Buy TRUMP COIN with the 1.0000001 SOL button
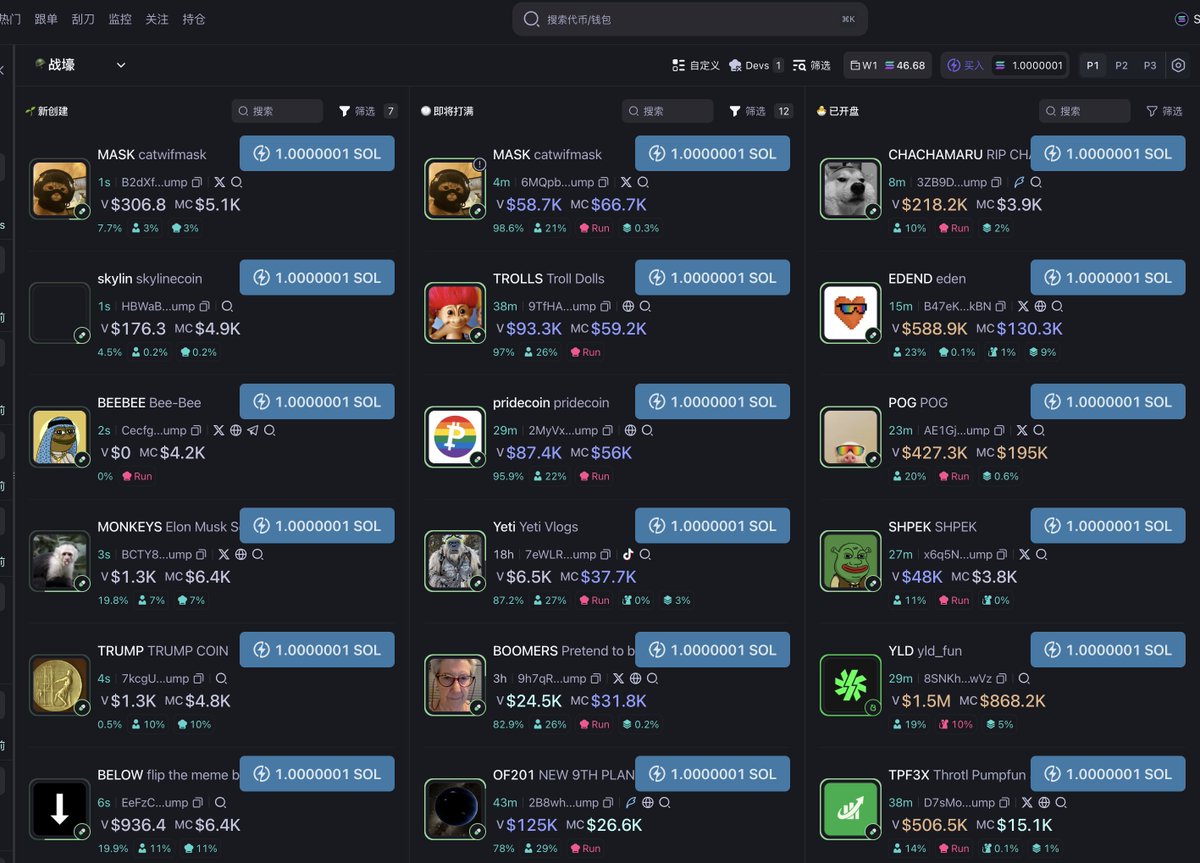 tap(317, 650)
